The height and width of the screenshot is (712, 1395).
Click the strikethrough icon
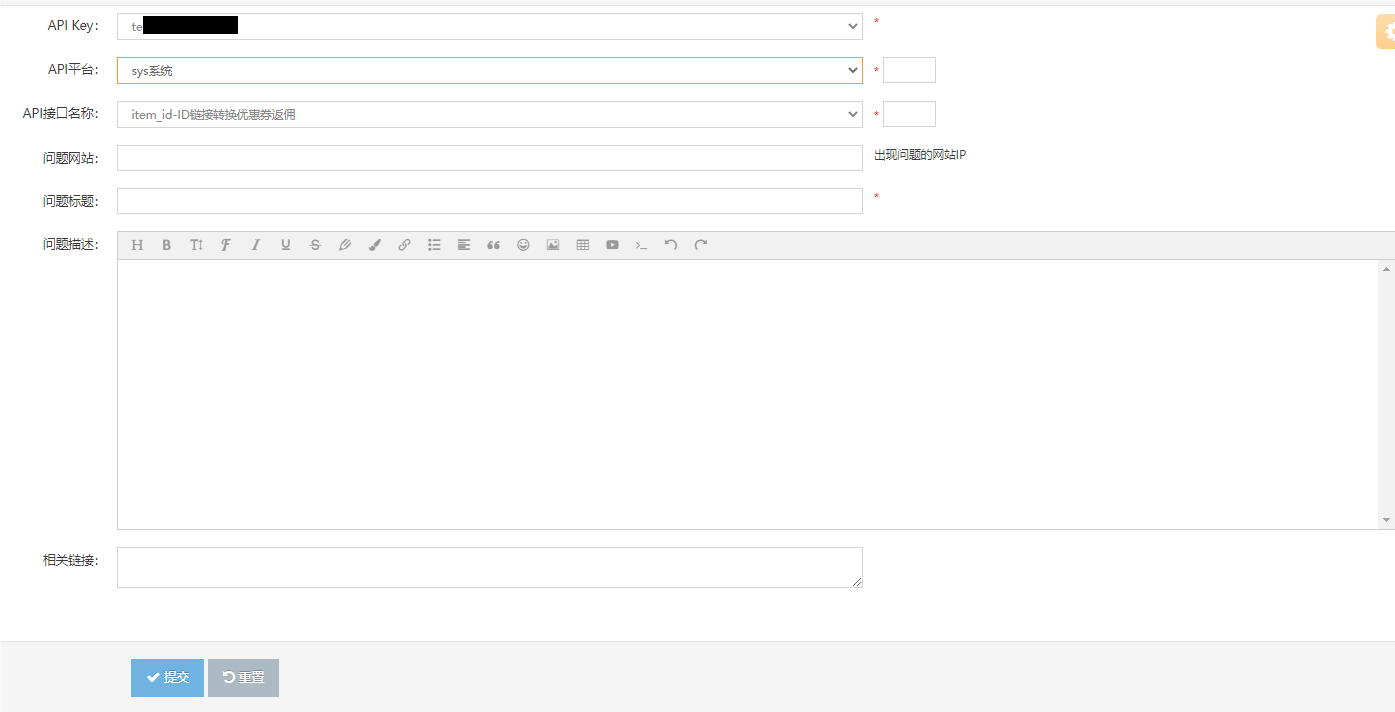[315, 245]
